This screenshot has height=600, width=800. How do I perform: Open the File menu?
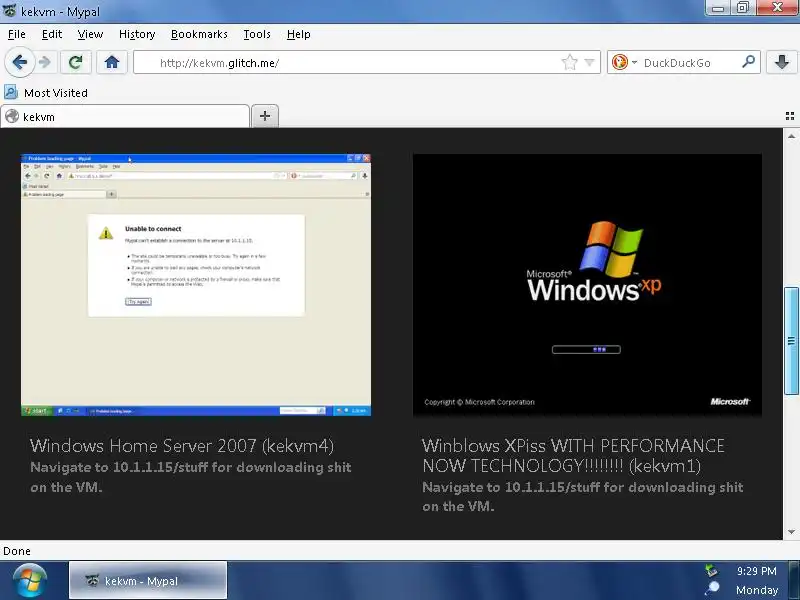click(x=17, y=34)
